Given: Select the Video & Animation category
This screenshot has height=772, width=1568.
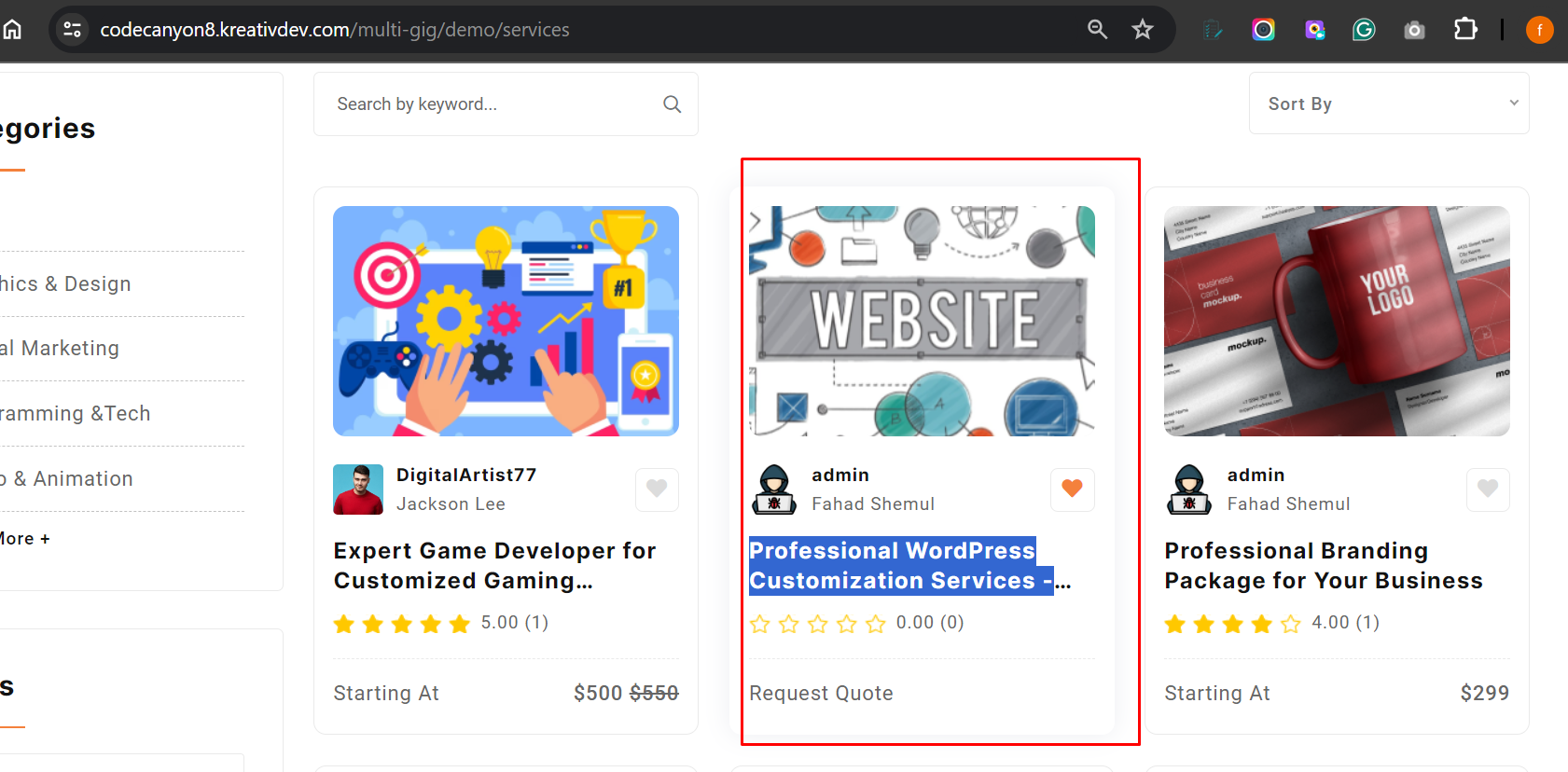Looking at the screenshot, I should coord(66,478).
